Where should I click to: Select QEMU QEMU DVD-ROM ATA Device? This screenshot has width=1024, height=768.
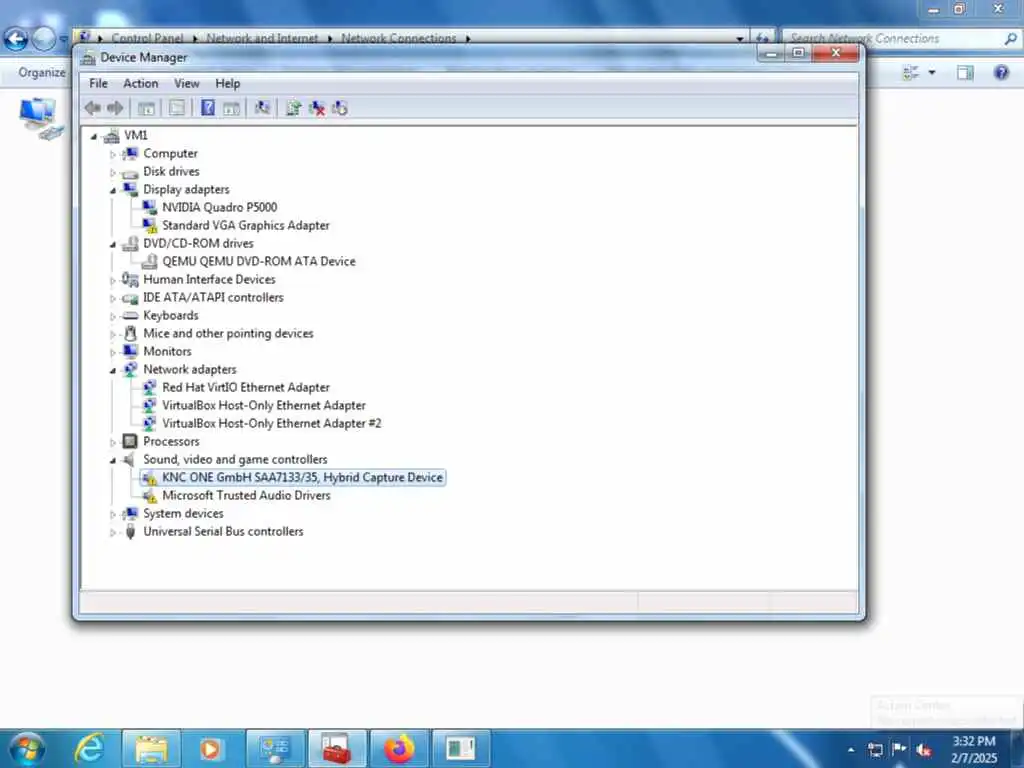click(x=259, y=261)
